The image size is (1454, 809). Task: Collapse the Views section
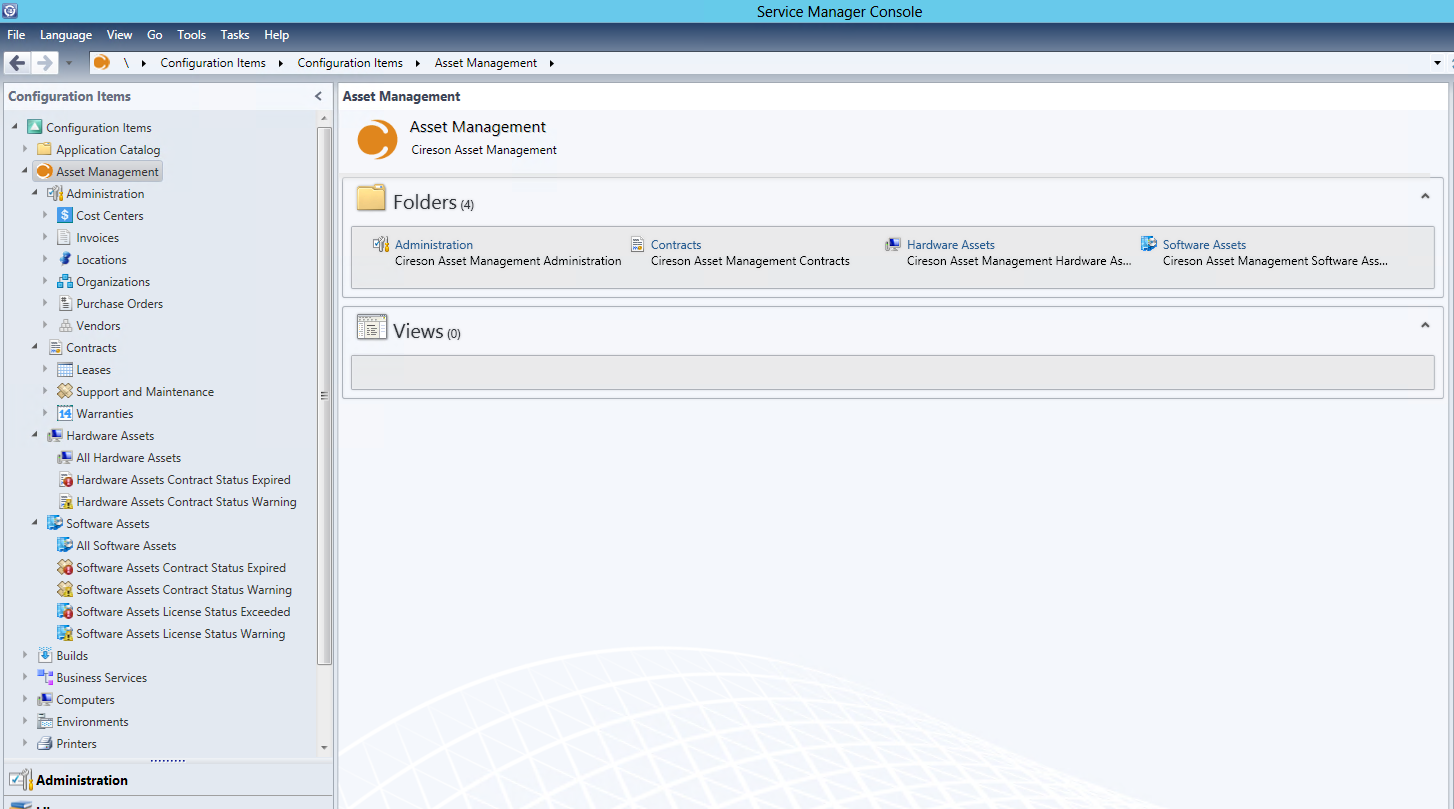[x=1425, y=325]
